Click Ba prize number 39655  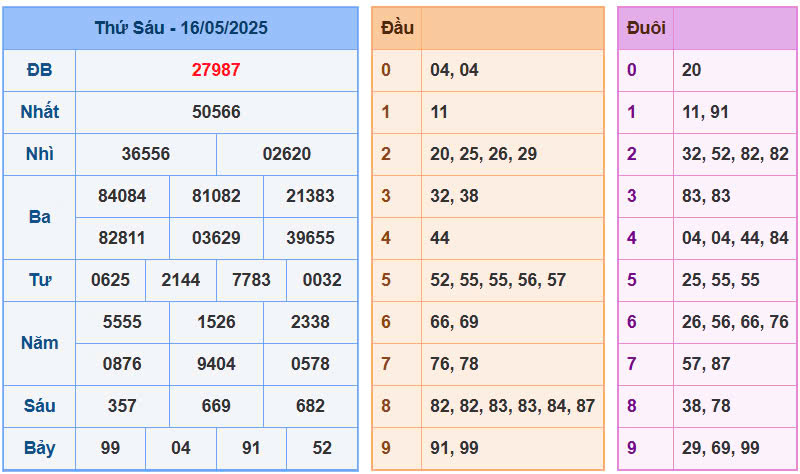310,238
